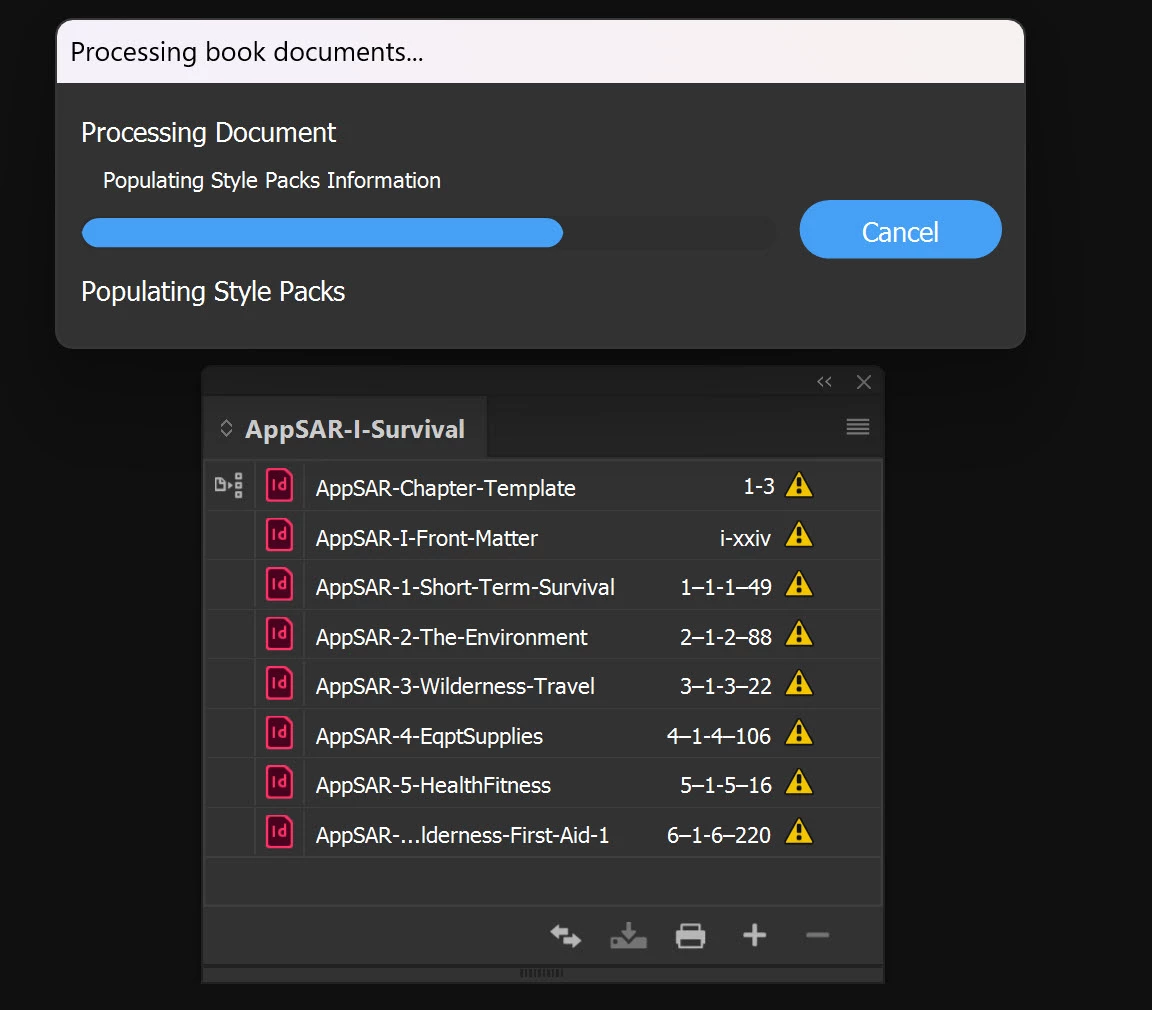Click the InDesign icon for Wilderness-First-Aid-1 document
Screen dimensions: 1152x1010
pyautogui.click(x=279, y=832)
